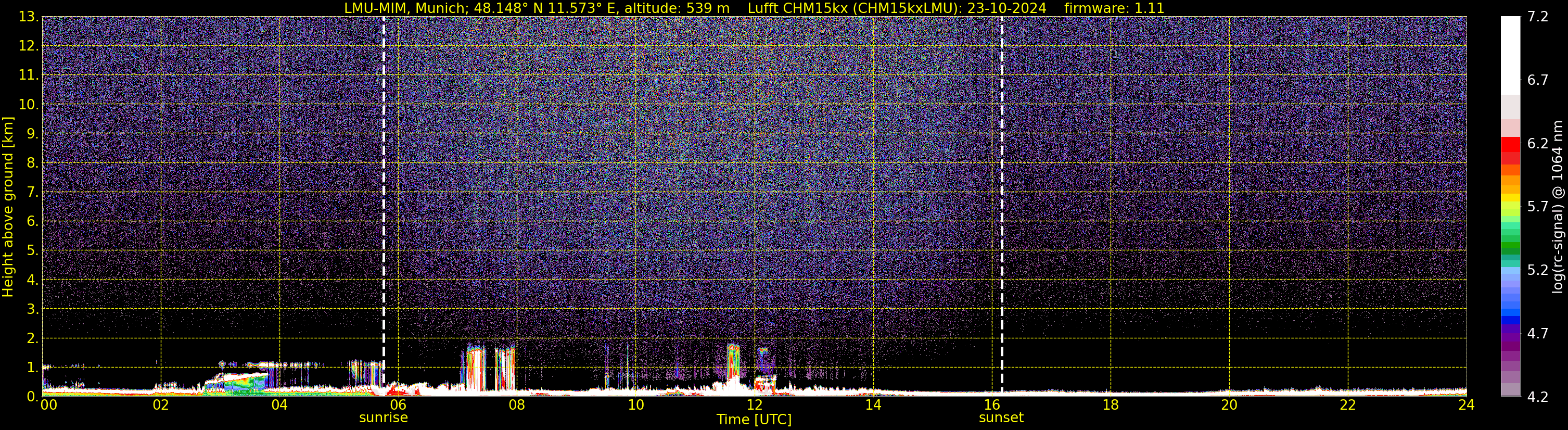Click the time tick label '20'
1568x430 pixels.
click(x=1229, y=405)
